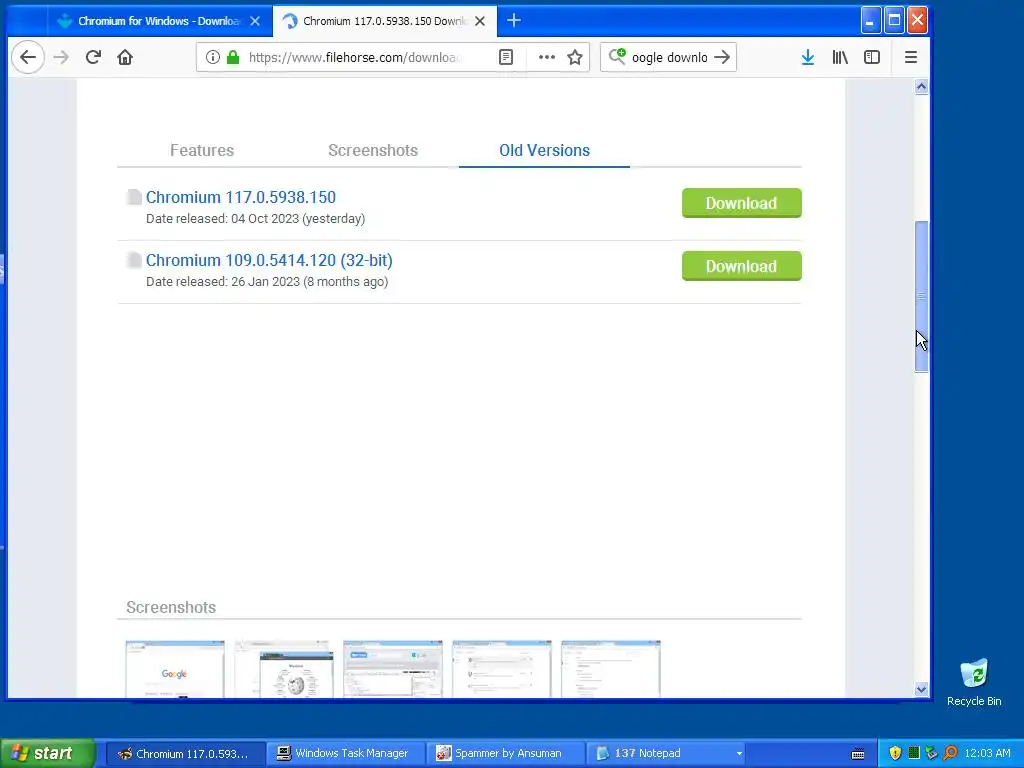This screenshot has height=768, width=1024.
Task: Click the vertical scrollbar thumb
Action: tap(921, 296)
